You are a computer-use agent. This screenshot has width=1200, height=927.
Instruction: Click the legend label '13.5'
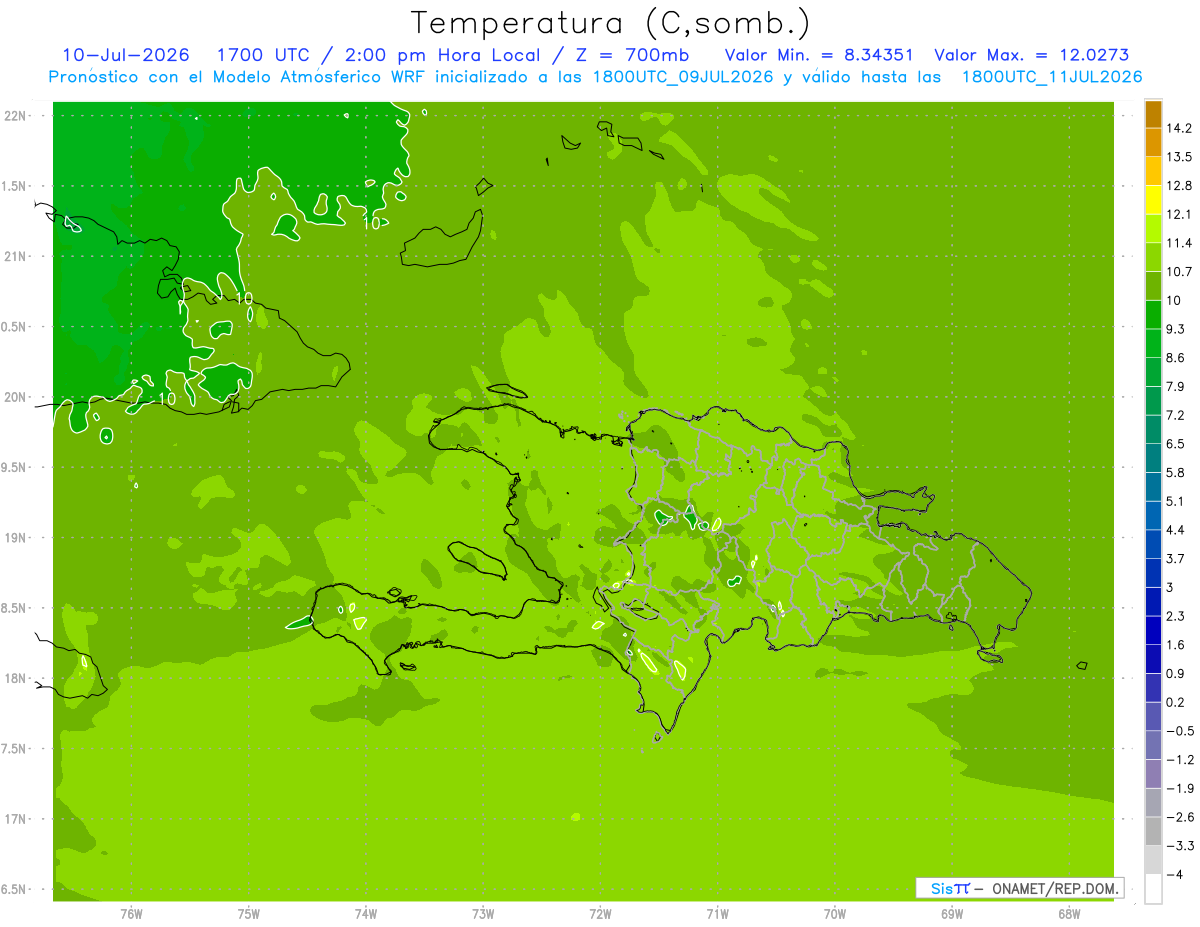tap(1179, 157)
